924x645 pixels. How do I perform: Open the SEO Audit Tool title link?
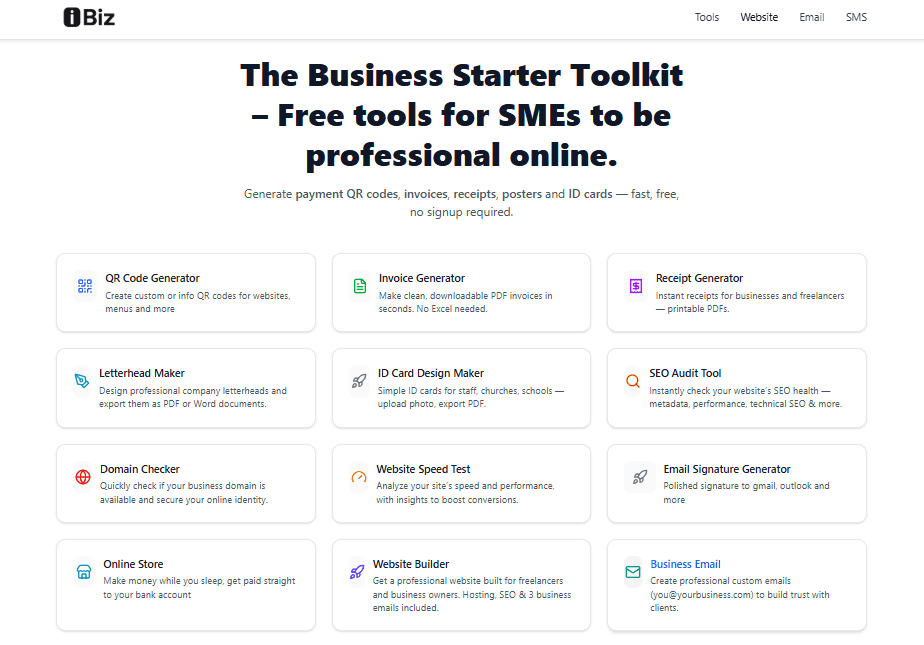(x=685, y=373)
